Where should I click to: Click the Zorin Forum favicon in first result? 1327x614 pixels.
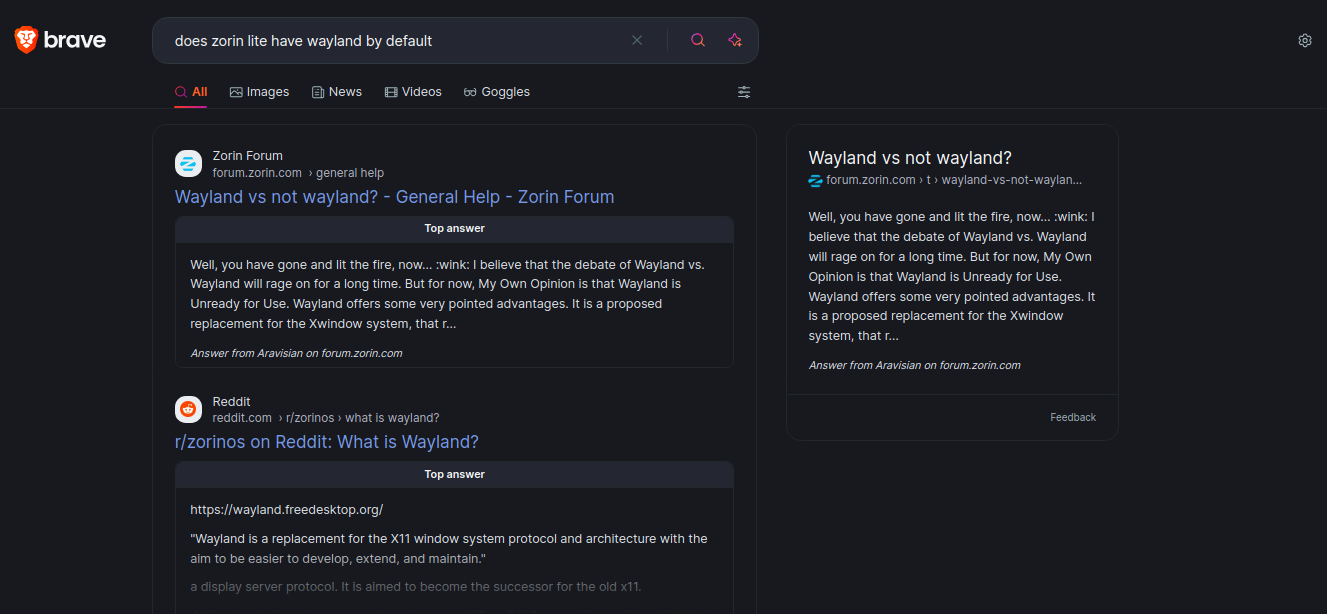click(x=189, y=164)
